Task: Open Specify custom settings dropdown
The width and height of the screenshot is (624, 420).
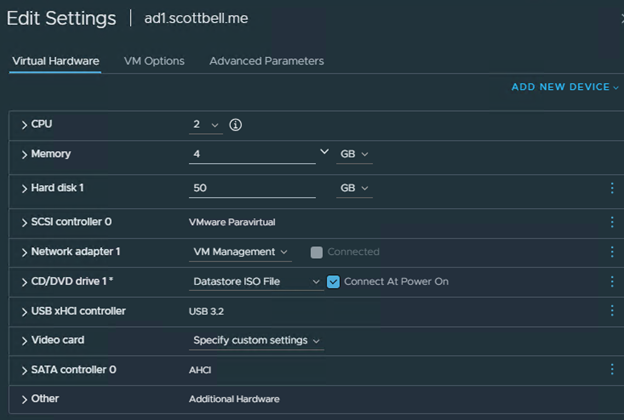Action: point(257,341)
